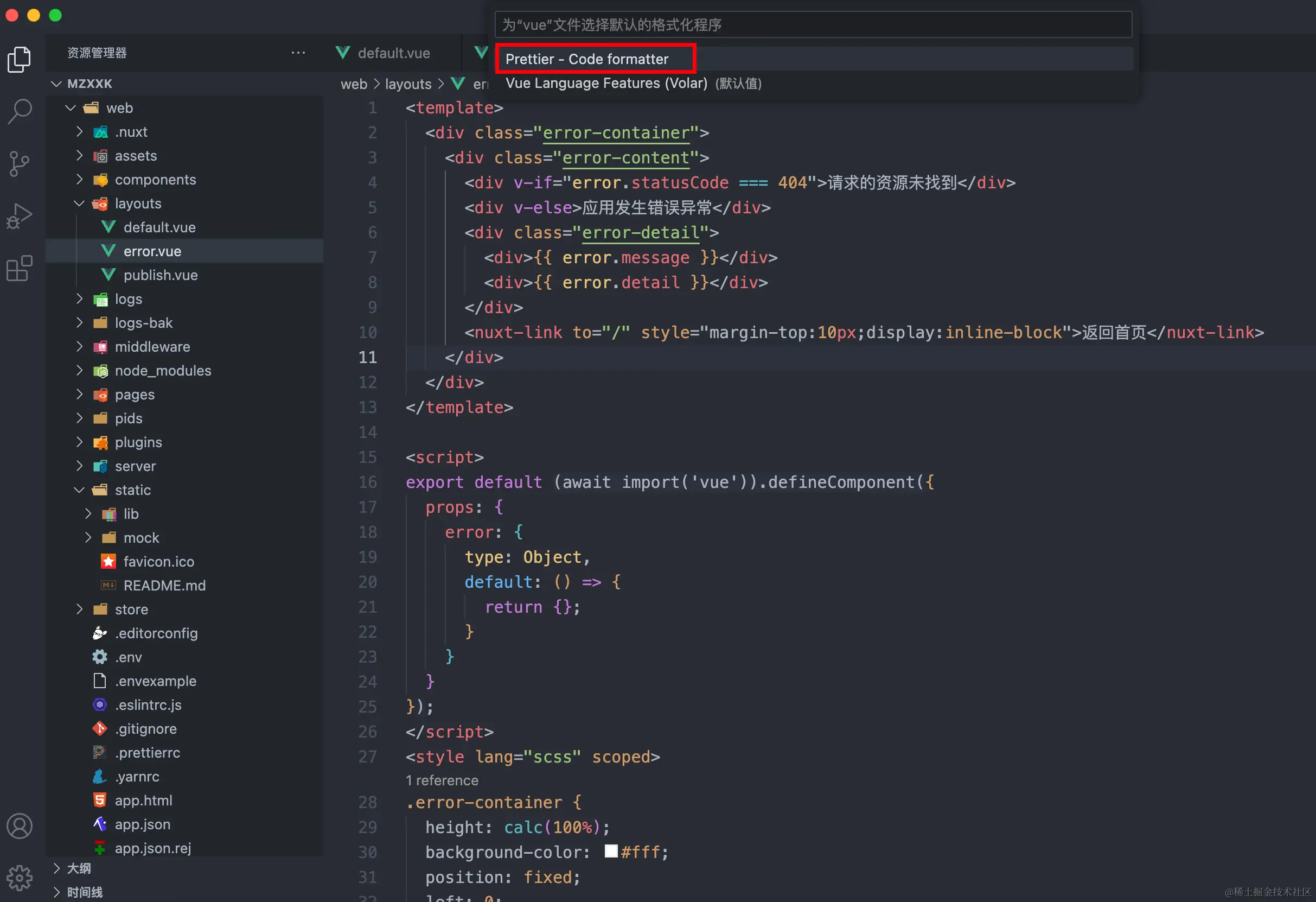The image size is (1316, 902).
Task: Open the Extensions view icon
Action: 20,269
